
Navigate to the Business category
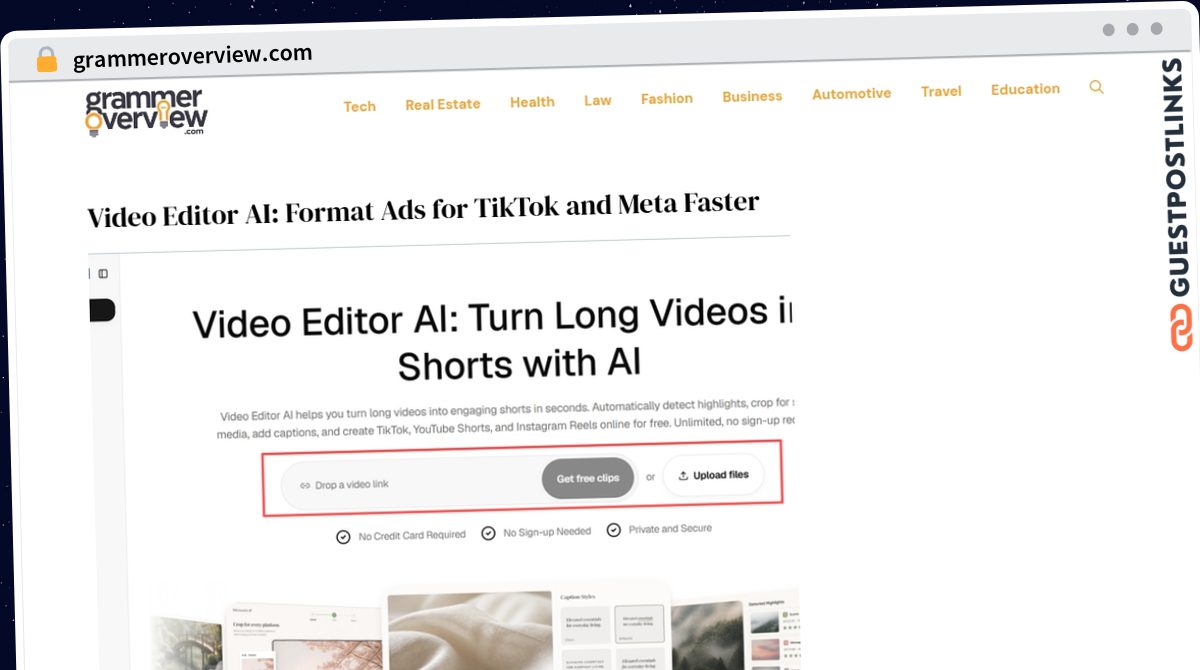752,96
